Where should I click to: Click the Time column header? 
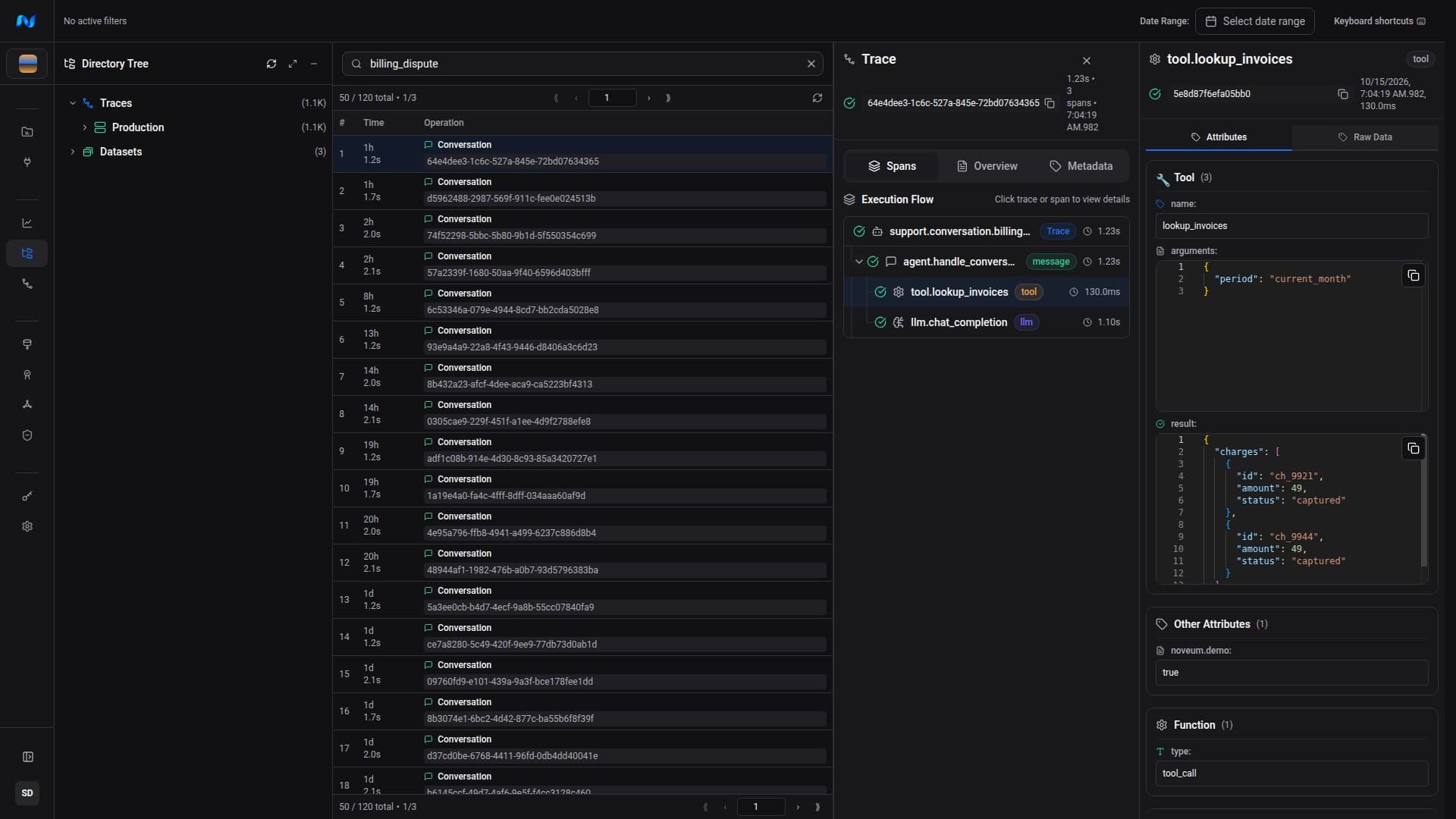pos(373,123)
